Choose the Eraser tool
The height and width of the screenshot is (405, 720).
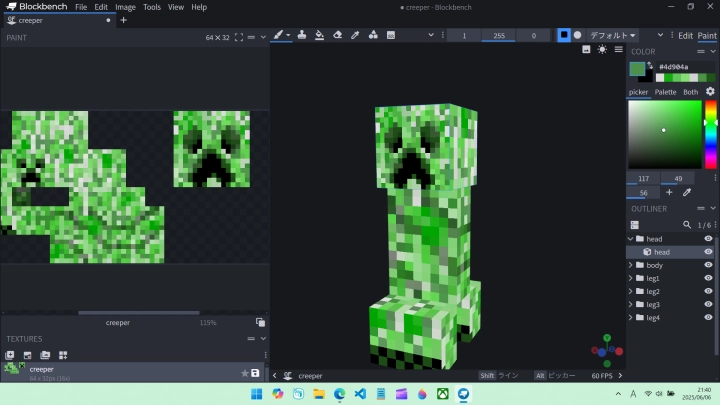point(337,35)
